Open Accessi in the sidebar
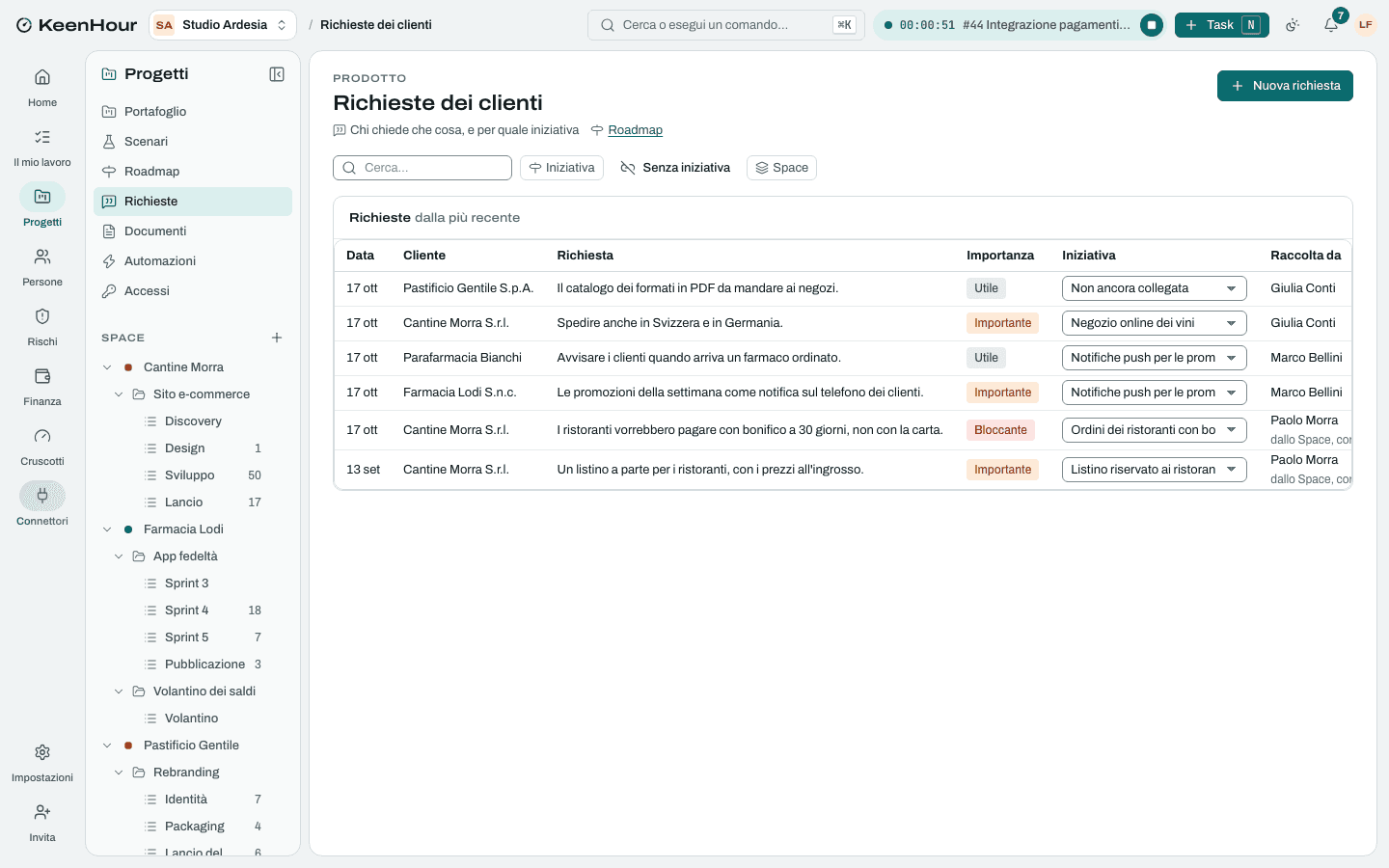 click(x=193, y=291)
